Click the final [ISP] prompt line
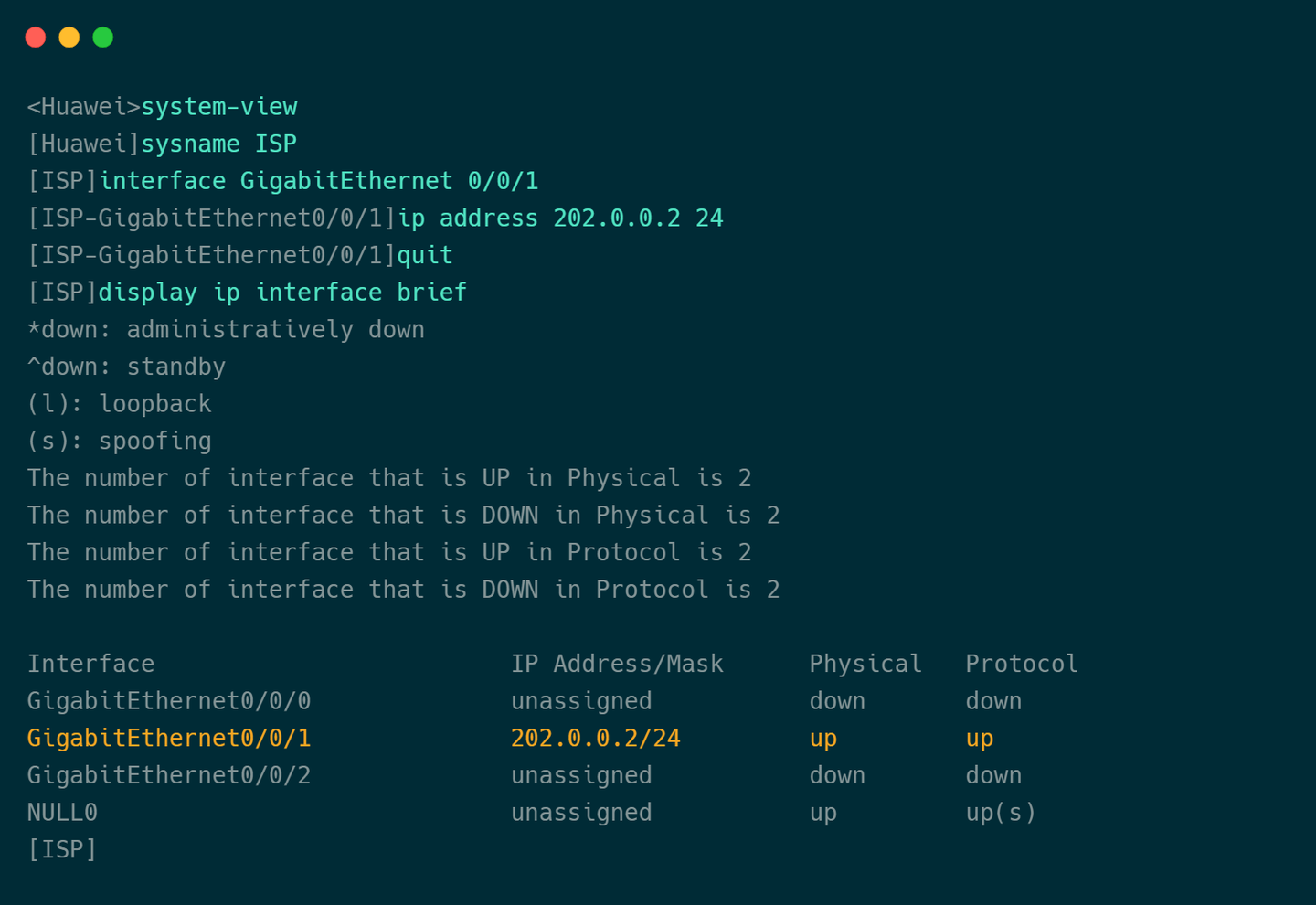 pos(62,849)
